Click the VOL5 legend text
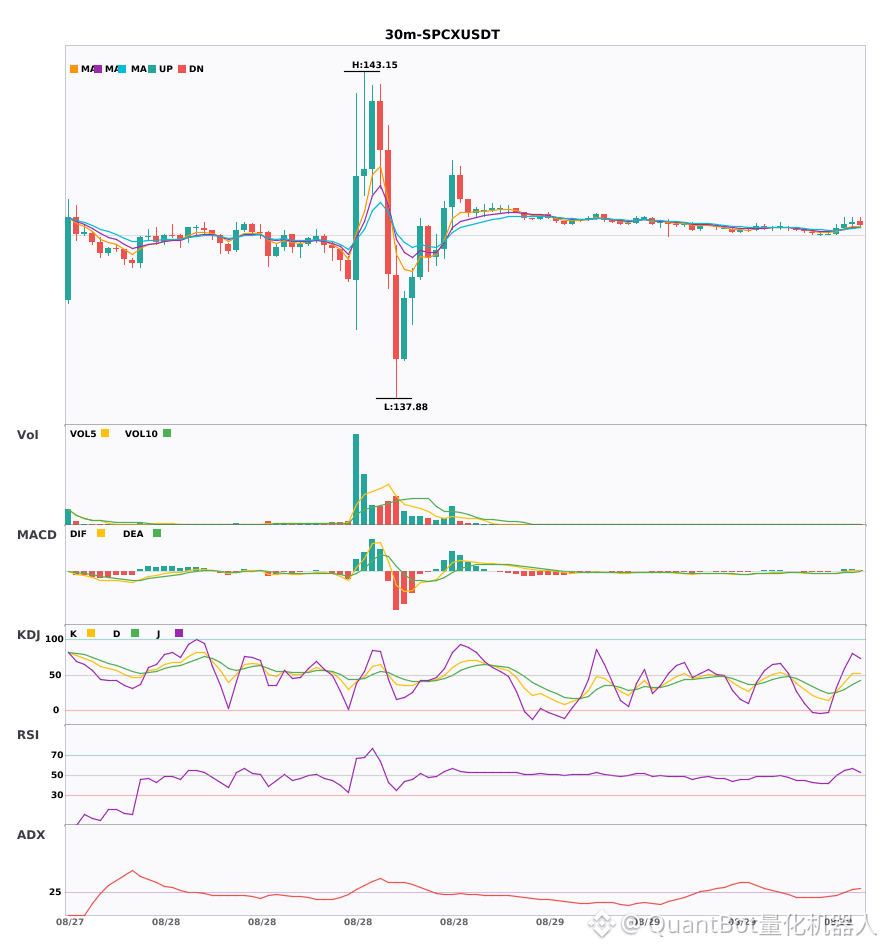 (83, 434)
